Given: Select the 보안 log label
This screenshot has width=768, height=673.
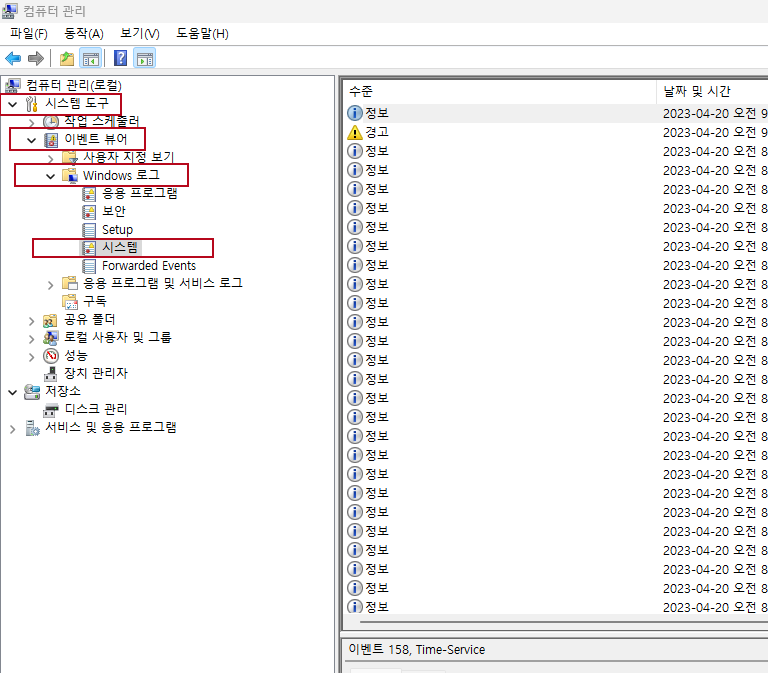Looking at the screenshot, I should click(114, 212).
